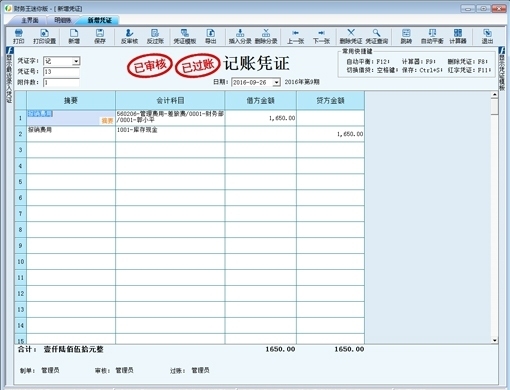Click the debit total 1650.00
This screenshot has width=510, height=390.
(280, 349)
